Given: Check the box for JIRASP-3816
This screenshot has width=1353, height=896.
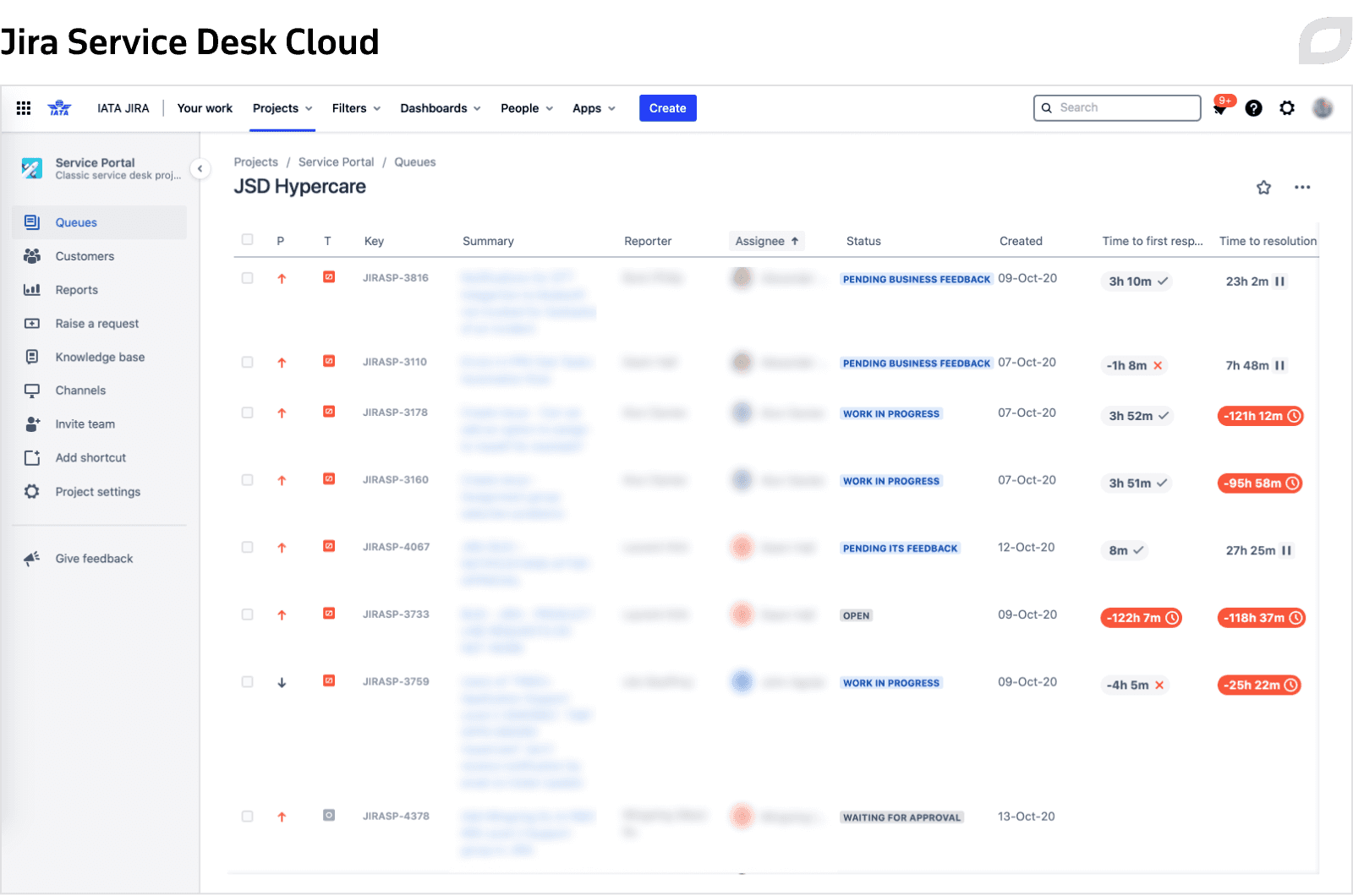Looking at the screenshot, I should (247, 278).
